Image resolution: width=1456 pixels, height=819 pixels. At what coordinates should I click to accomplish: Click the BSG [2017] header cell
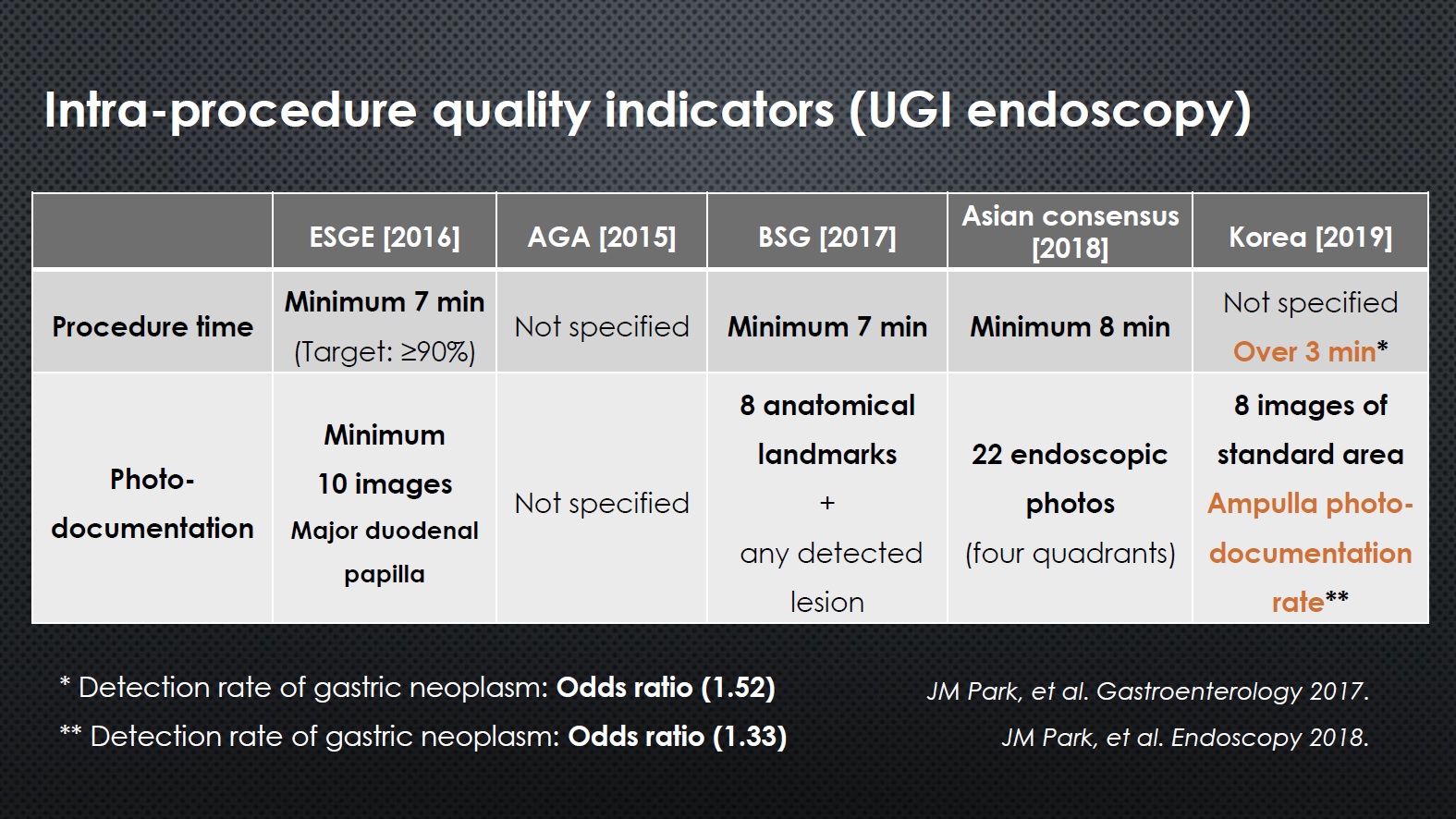pyautogui.click(x=827, y=238)
